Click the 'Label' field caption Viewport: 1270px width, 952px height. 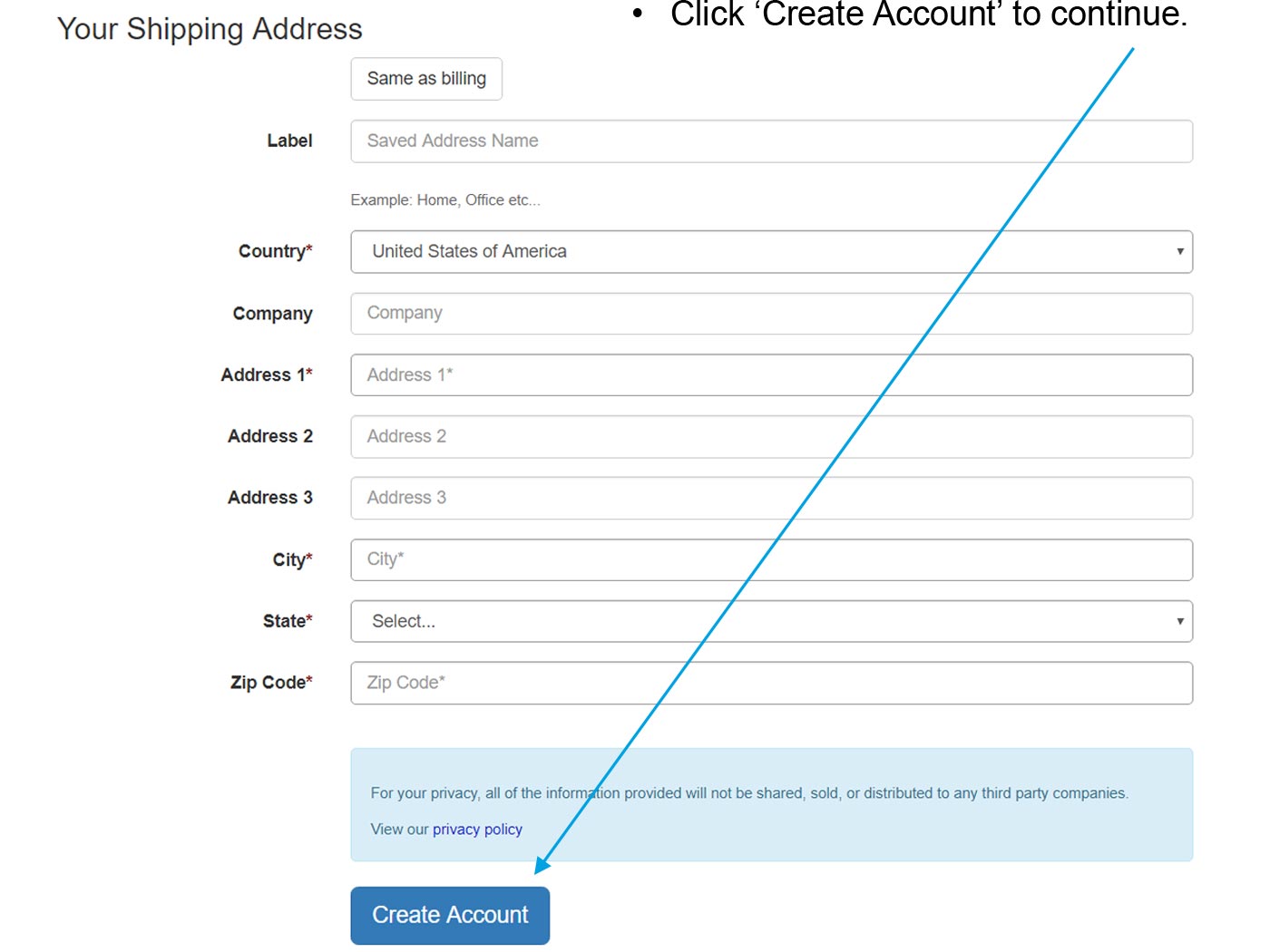click(x=289, y=141)
